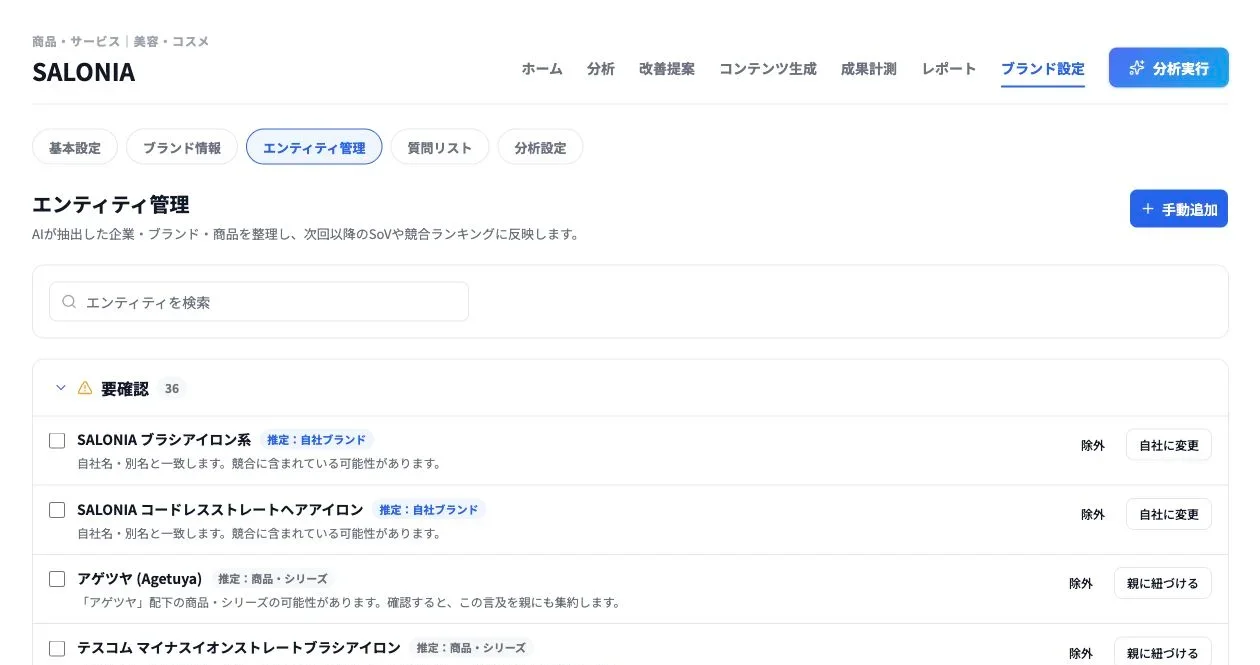Image resolution: width=1260 pixels, height=665 pixels.
Task: Focus the エンティティを検索 search field
Action: pos(259,301)
